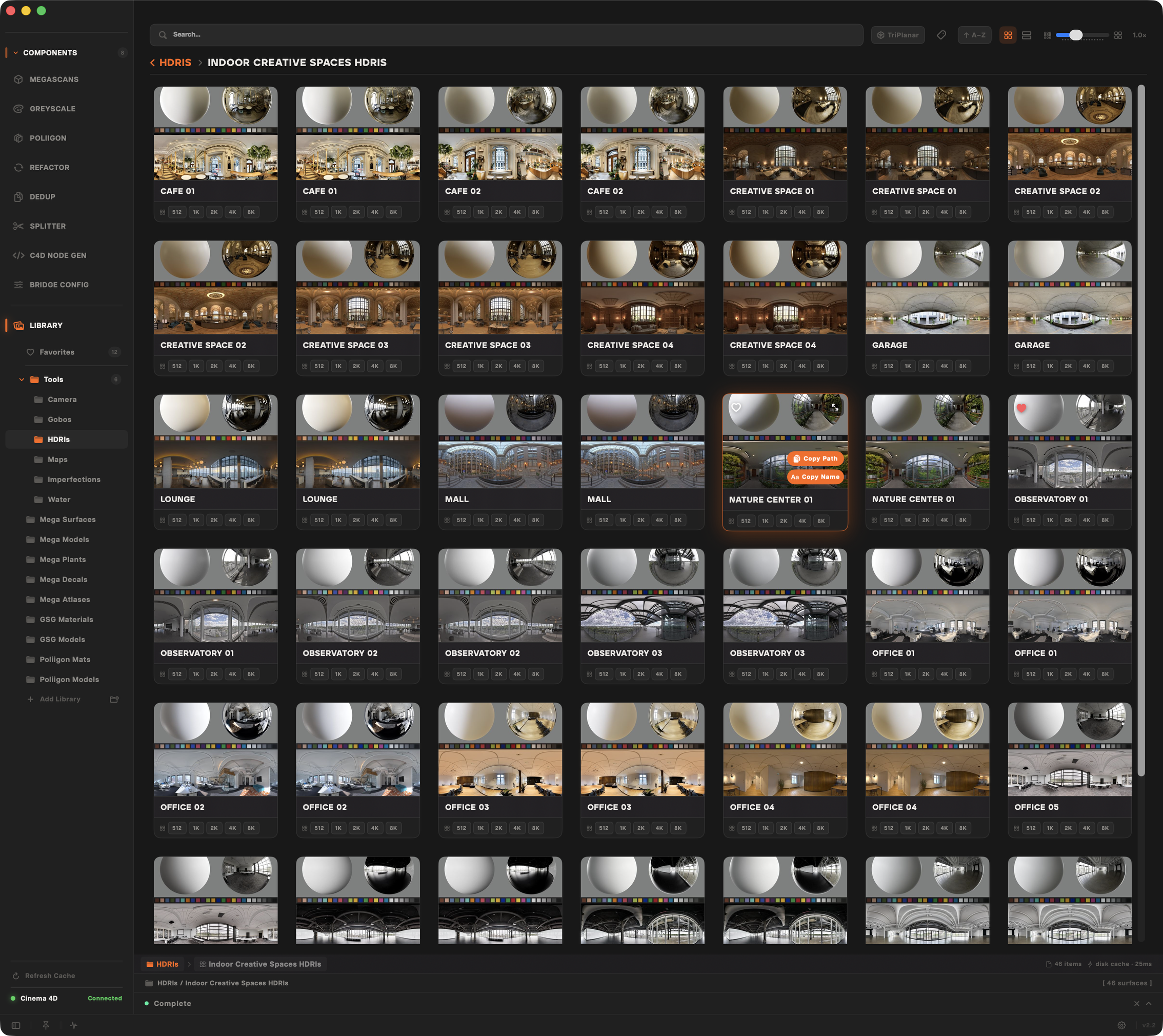Click Refresh Cache in the sidebar
The width and height of the screenshot is (1163, 1036).
click(50, 975)
